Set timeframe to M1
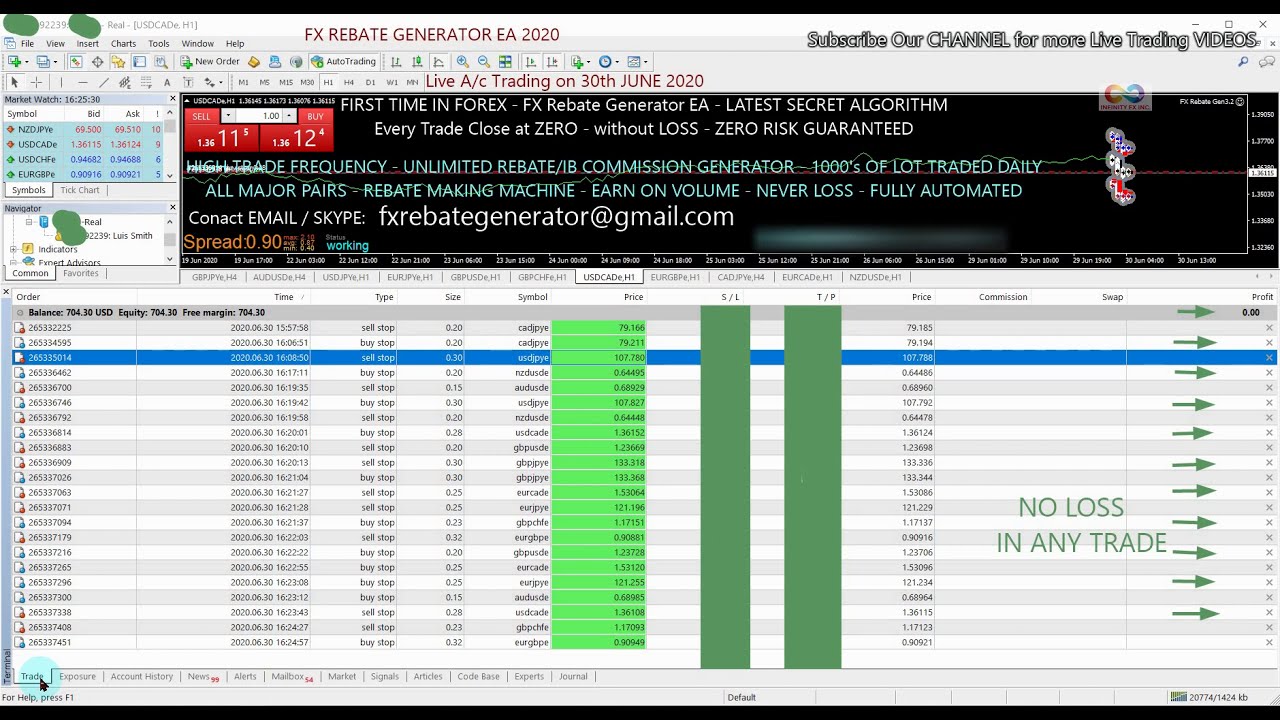Screen dimensions: 1280x720 (243, 82)
